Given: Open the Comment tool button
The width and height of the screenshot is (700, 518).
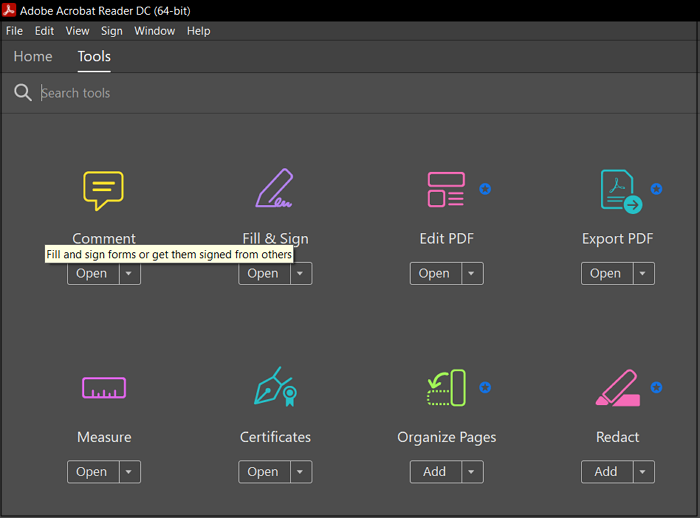Looking at the screenshot, I should [93, 273].
